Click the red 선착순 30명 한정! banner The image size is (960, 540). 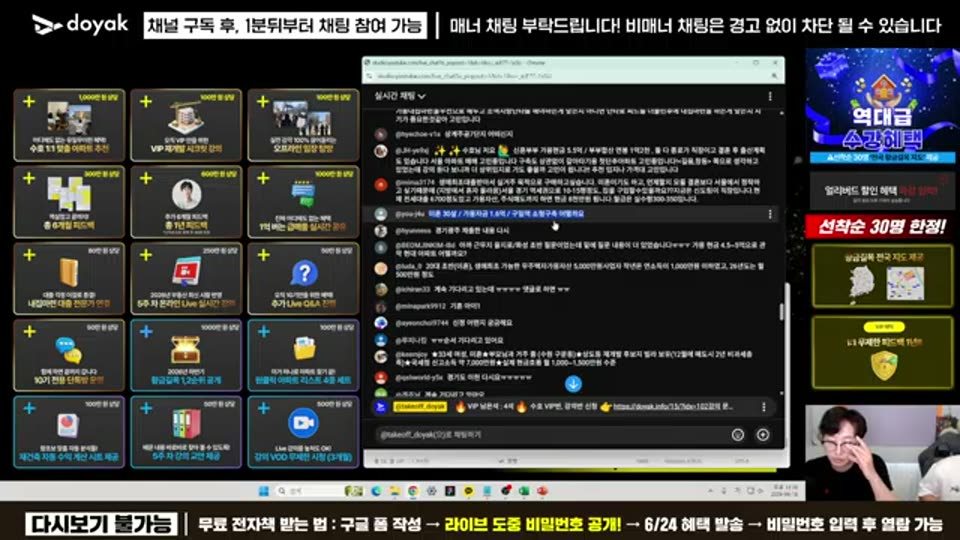881,226
